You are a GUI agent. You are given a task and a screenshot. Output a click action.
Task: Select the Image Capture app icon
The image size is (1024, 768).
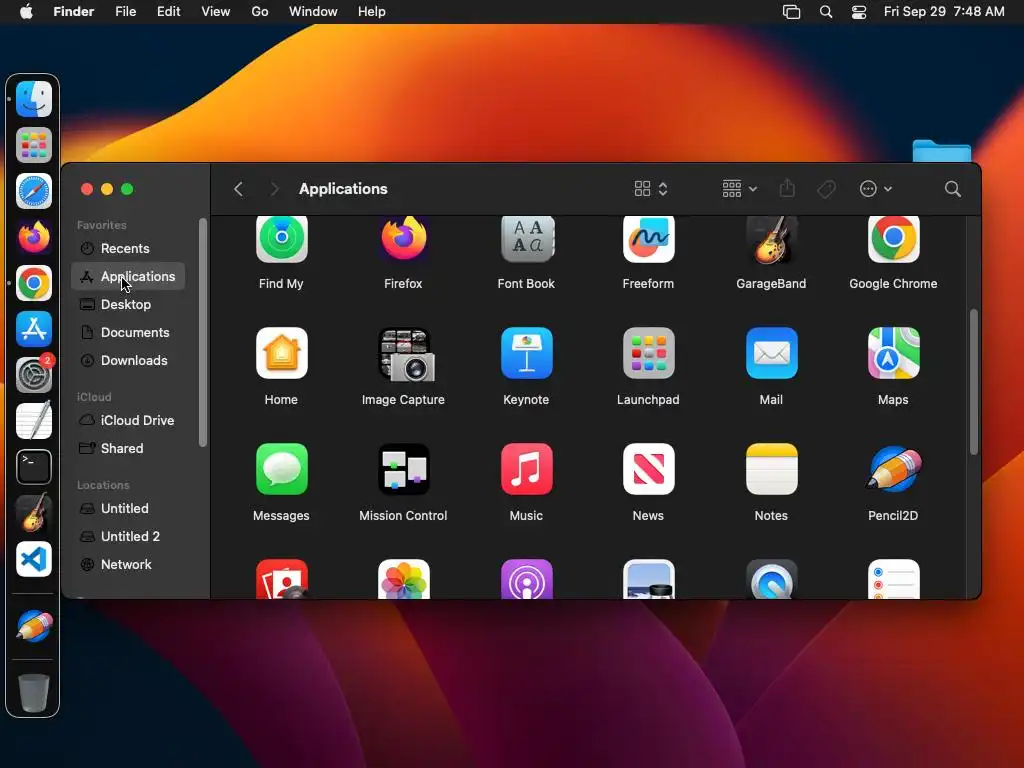[x=406, y=355]
